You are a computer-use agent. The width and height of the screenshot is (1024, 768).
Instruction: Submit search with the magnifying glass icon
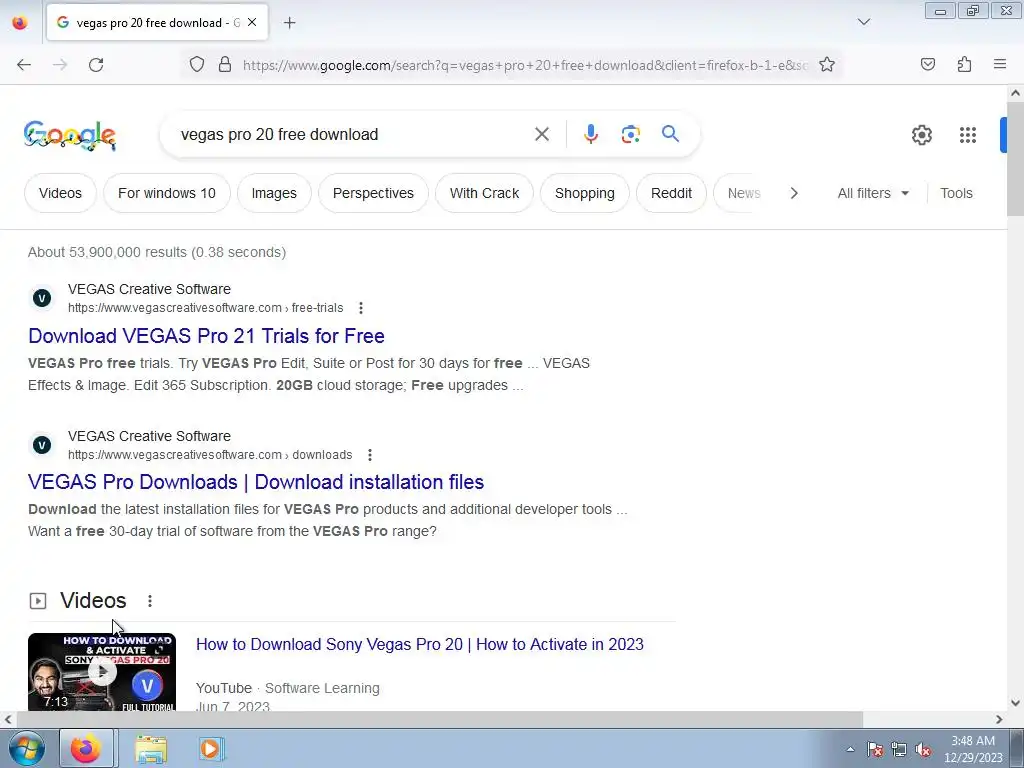click(x=670, y=134)
